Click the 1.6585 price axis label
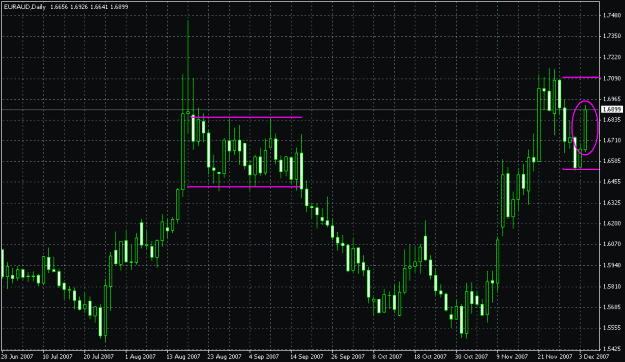 click(612, 161)
